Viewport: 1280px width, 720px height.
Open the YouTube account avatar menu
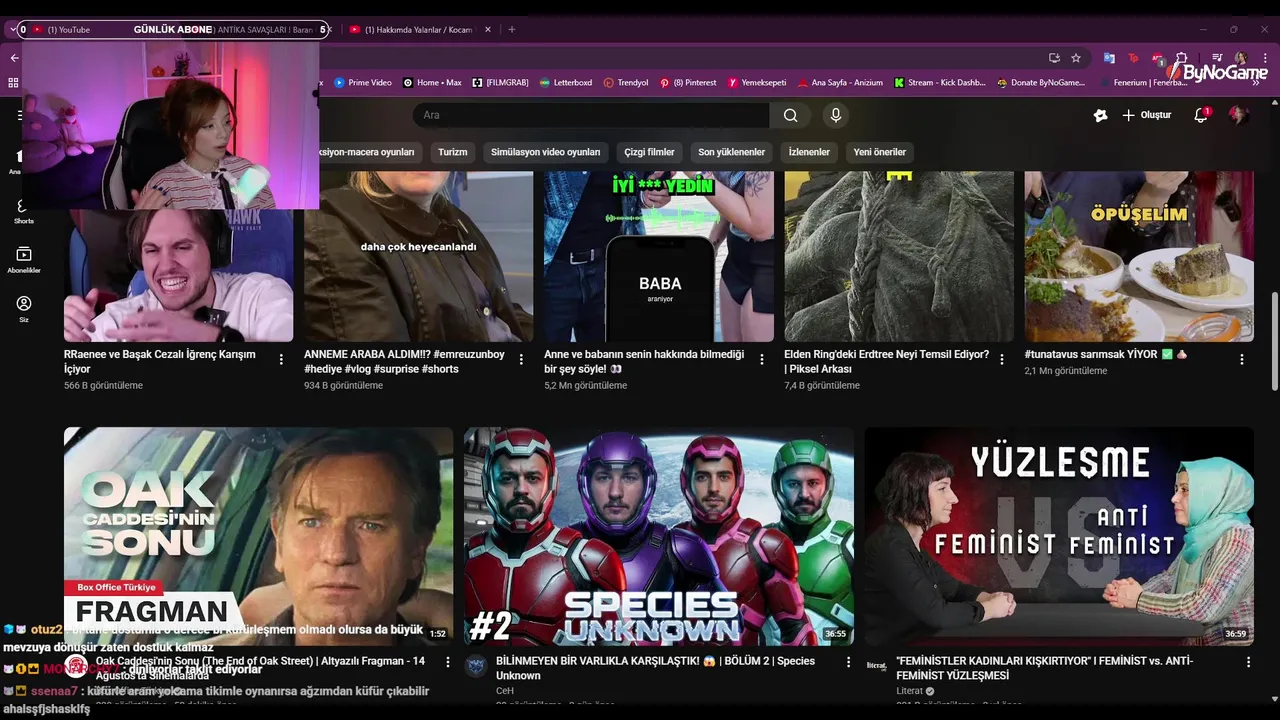pos(1238,115)
